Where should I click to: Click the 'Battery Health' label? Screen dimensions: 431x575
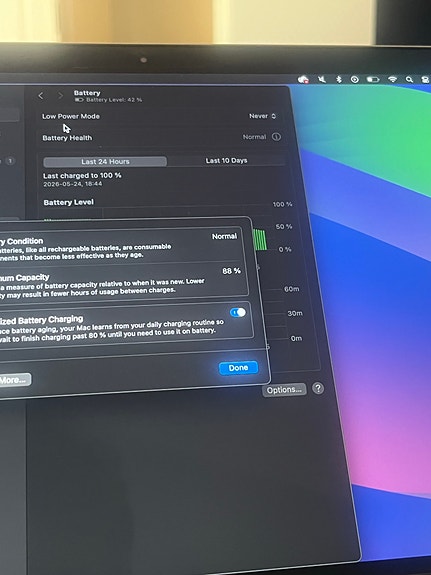[x=67, y=138]
